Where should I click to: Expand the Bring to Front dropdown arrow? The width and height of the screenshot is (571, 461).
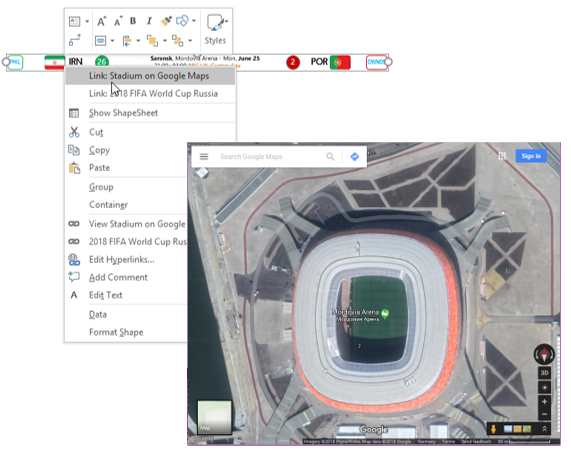click(165, 40)
